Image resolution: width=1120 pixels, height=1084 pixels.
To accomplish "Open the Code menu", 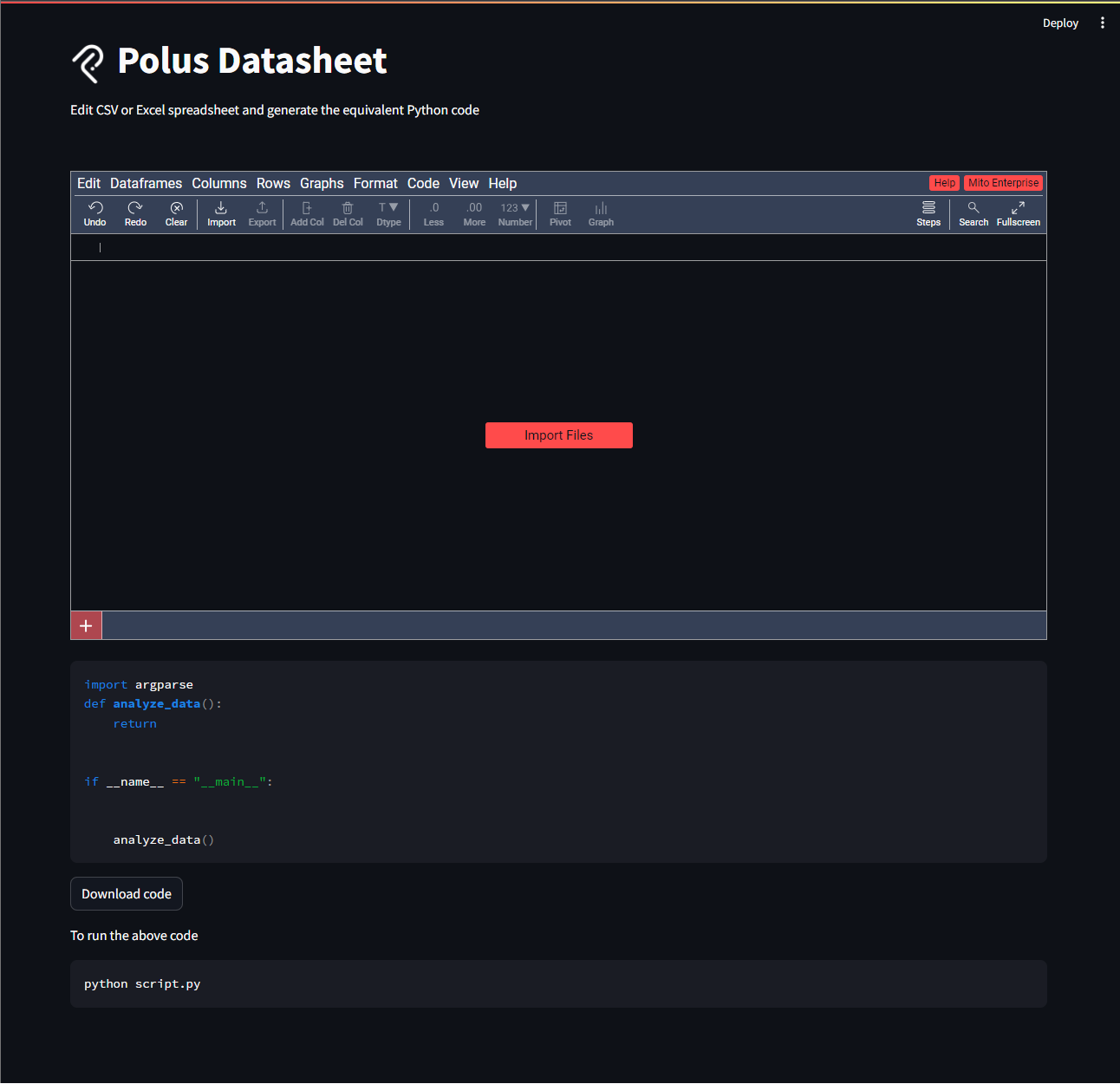I will tap(423, 184).
